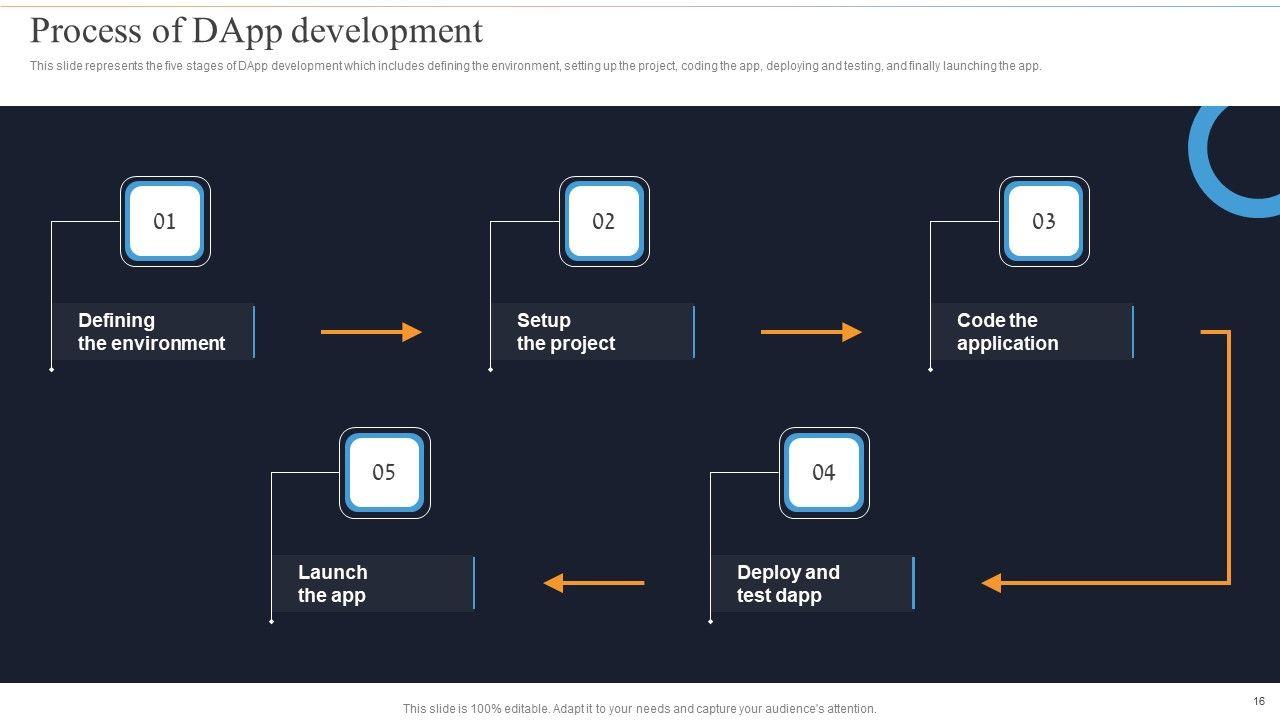The image size is (1280, 720).
Task: Click the subtitle describing five stages of DApp development
Action: (536, 66)
